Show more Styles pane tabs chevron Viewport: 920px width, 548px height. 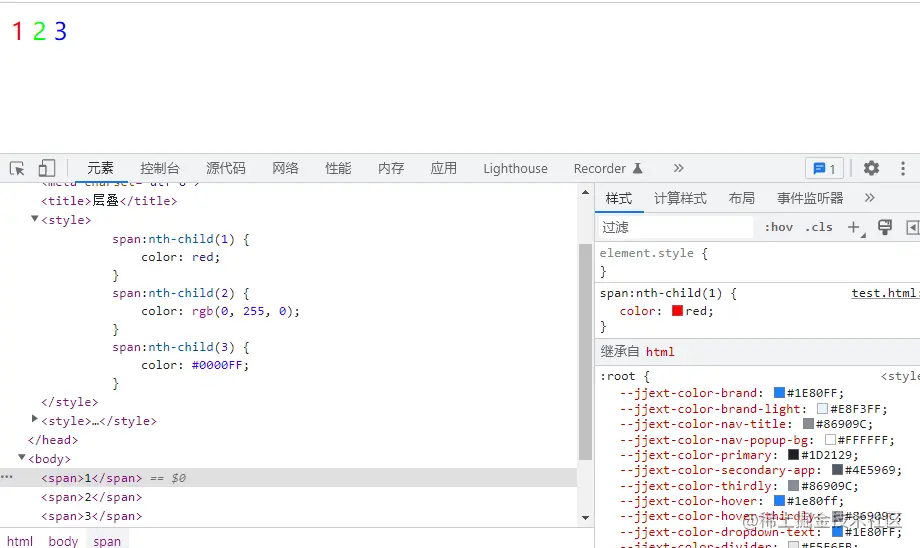coord(870,198)
